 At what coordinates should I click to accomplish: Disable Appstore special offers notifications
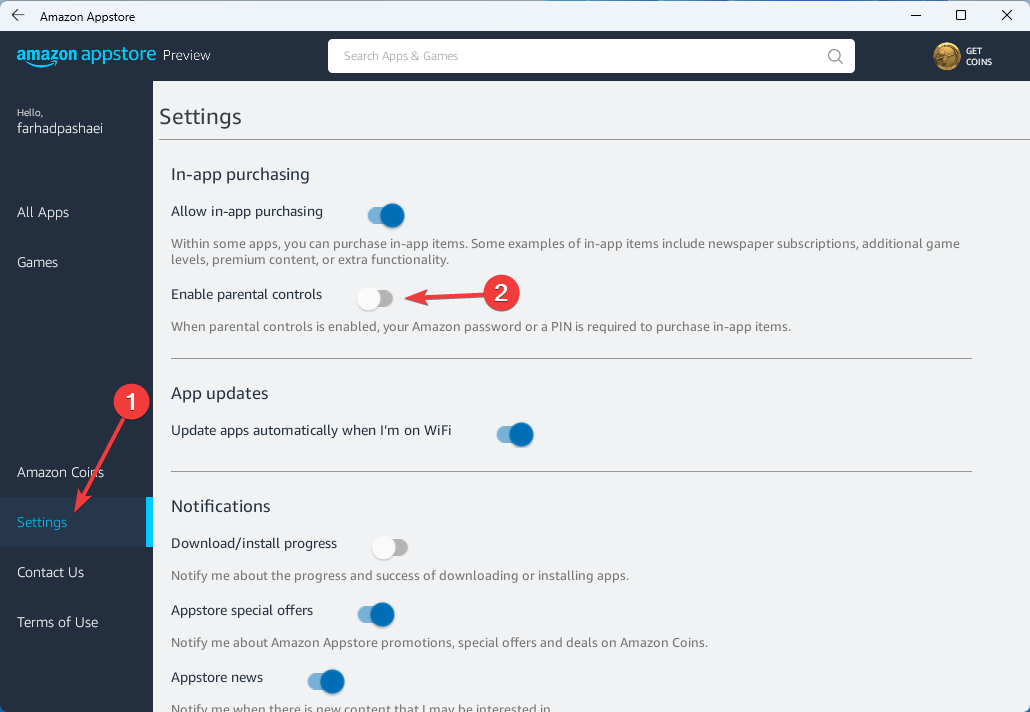(x=376, y=615)
